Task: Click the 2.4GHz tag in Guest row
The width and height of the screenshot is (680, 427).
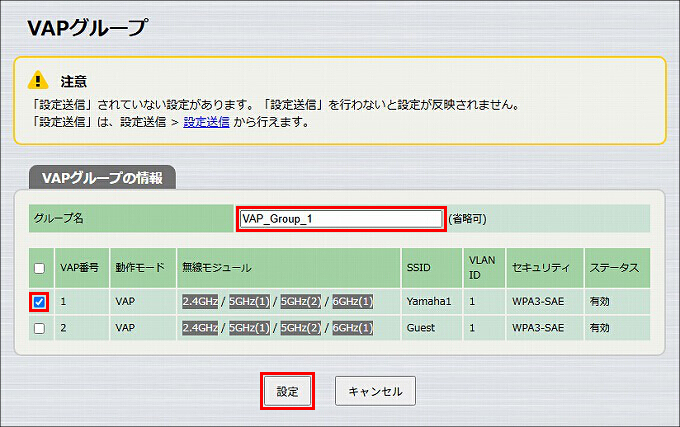Action: point(200,328)
